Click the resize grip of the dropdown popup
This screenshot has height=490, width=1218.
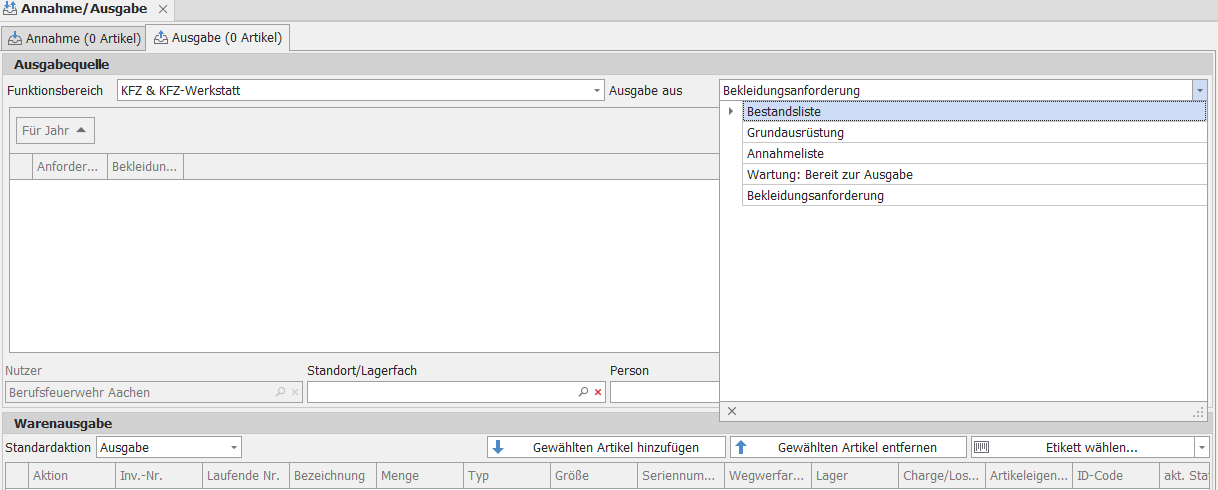1198,411
